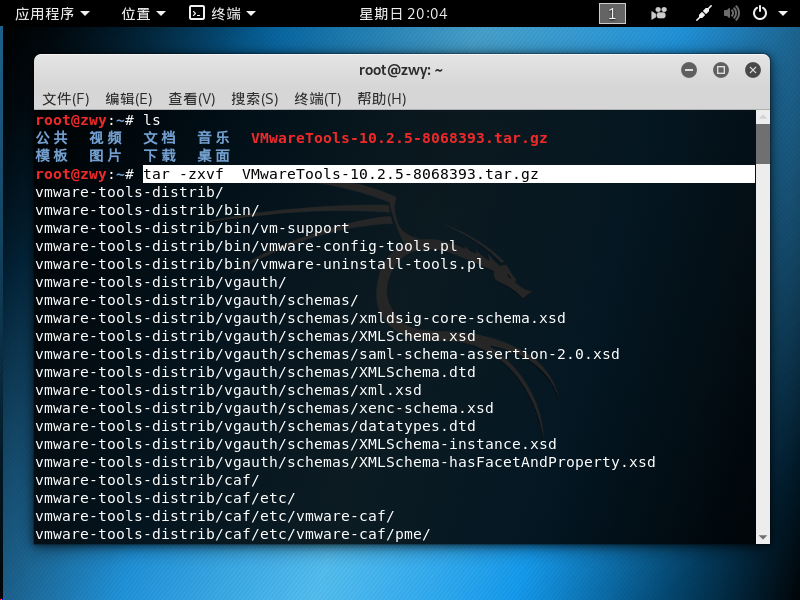
Task: Click the 下载 directory name
Action: [x=160, y=156]
